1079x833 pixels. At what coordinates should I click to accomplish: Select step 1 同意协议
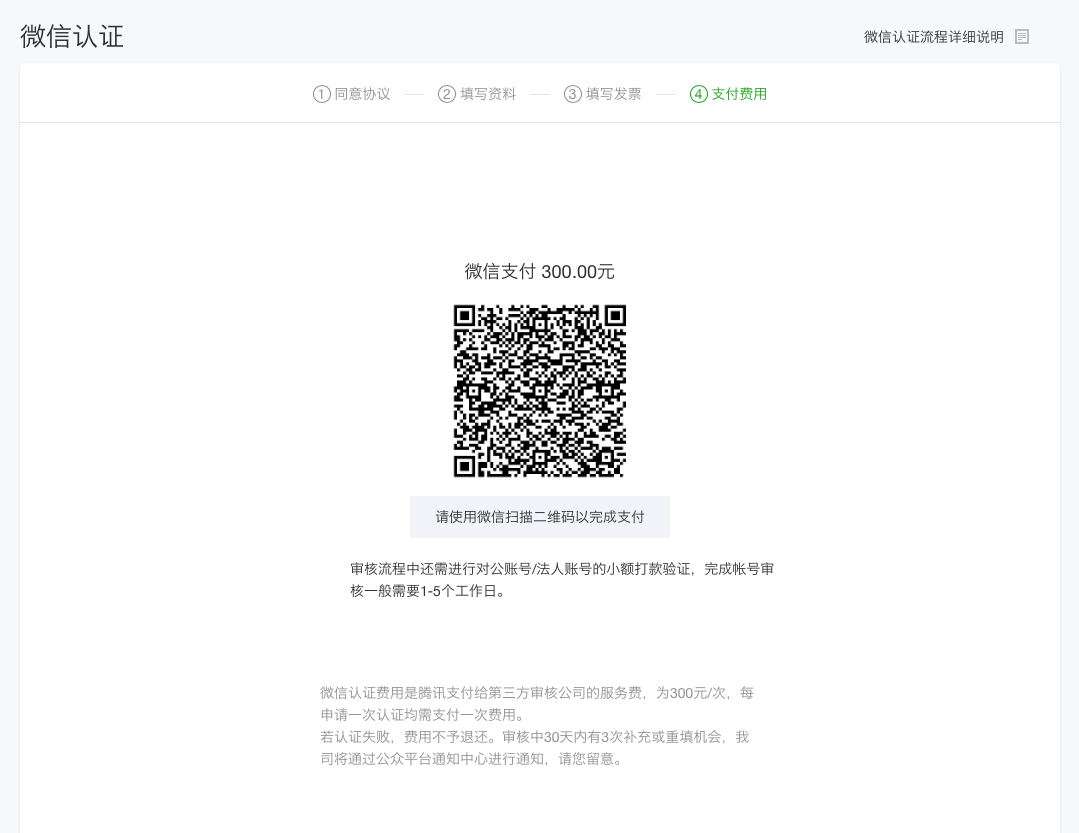click(x=352, y=94)
